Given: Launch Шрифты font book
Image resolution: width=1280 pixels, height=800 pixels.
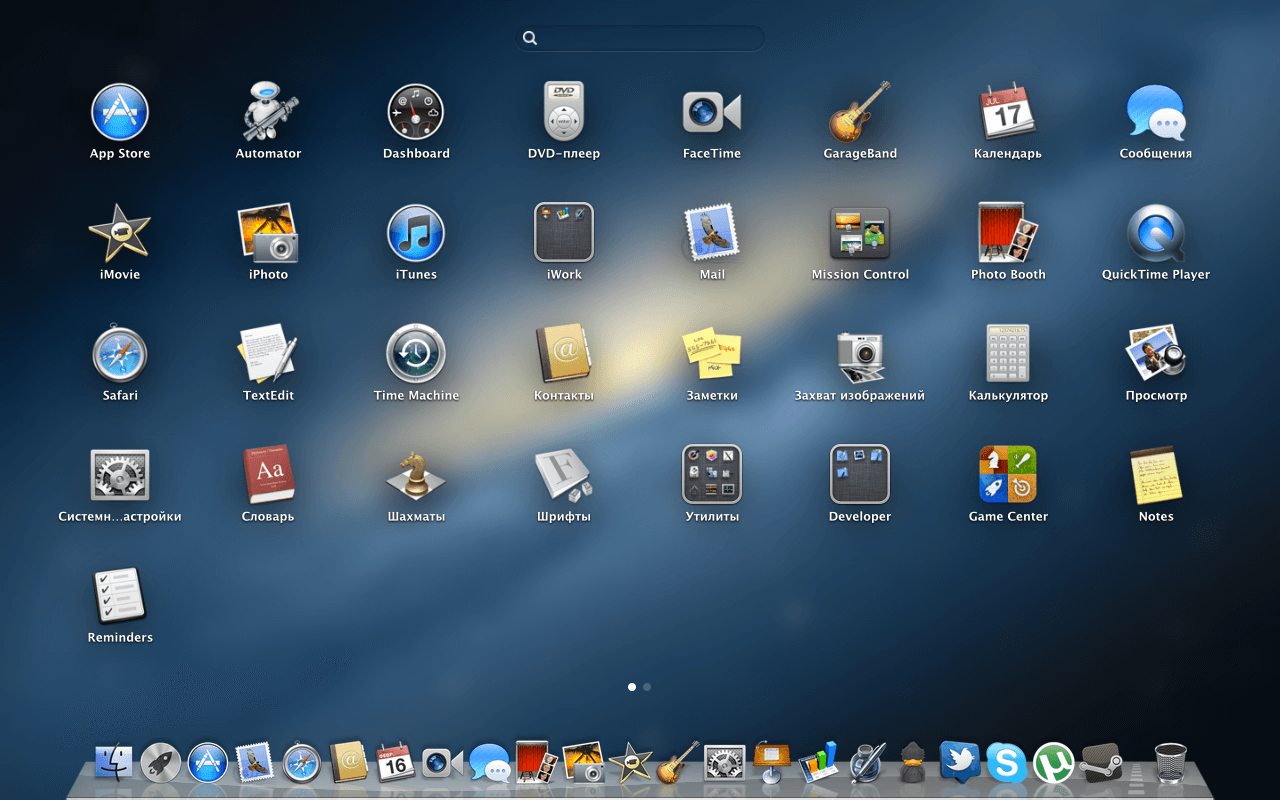Looking at the screenshot, I should point(564,475).
